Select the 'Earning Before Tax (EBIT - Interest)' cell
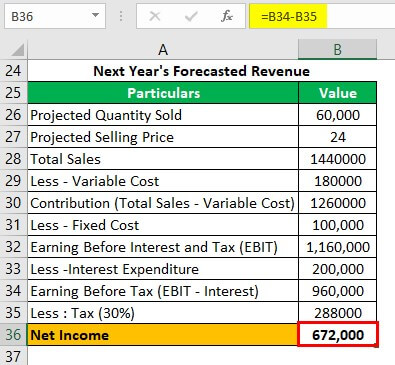 tap(163, 291)
